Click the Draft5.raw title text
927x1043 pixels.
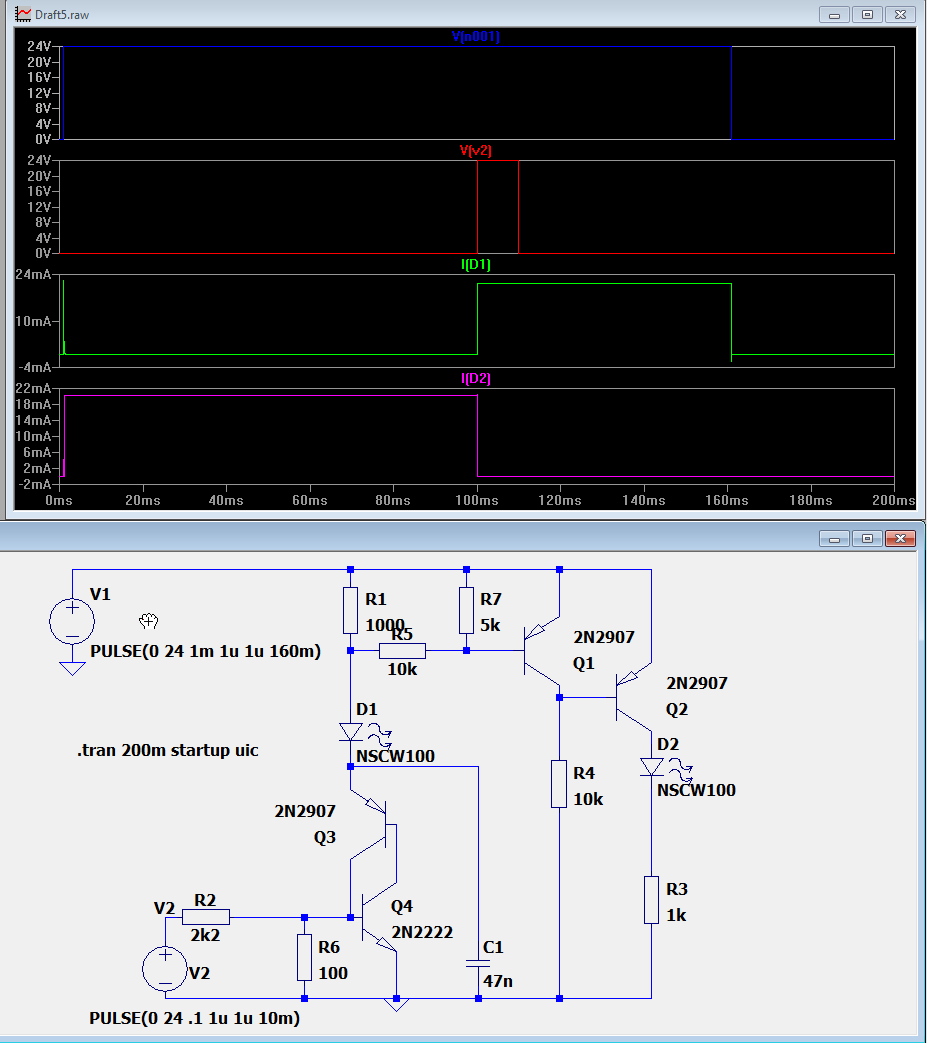(62, 15)
